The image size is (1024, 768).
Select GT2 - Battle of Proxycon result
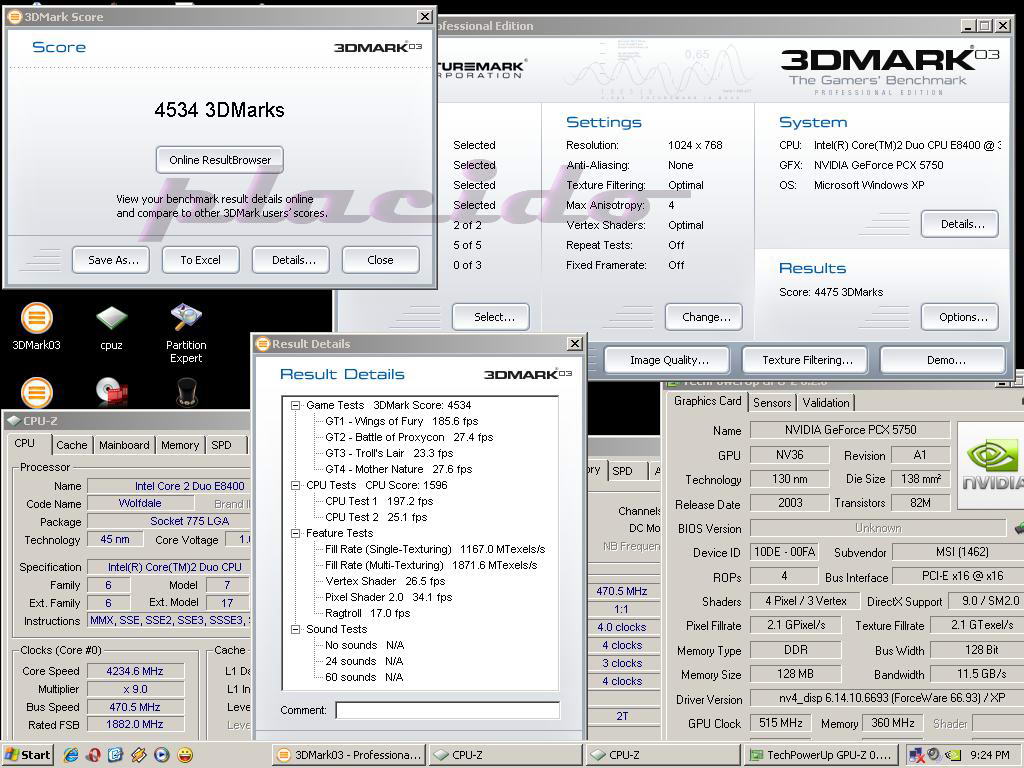click(x=409, y=438)
